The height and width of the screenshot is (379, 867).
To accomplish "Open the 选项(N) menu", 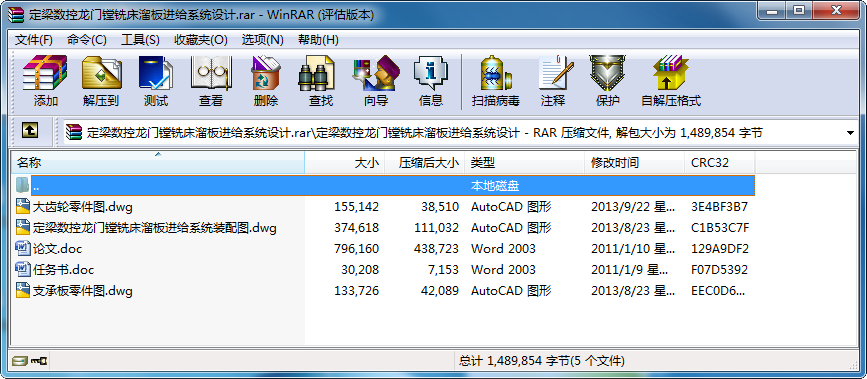I will (x=262, y=40).
